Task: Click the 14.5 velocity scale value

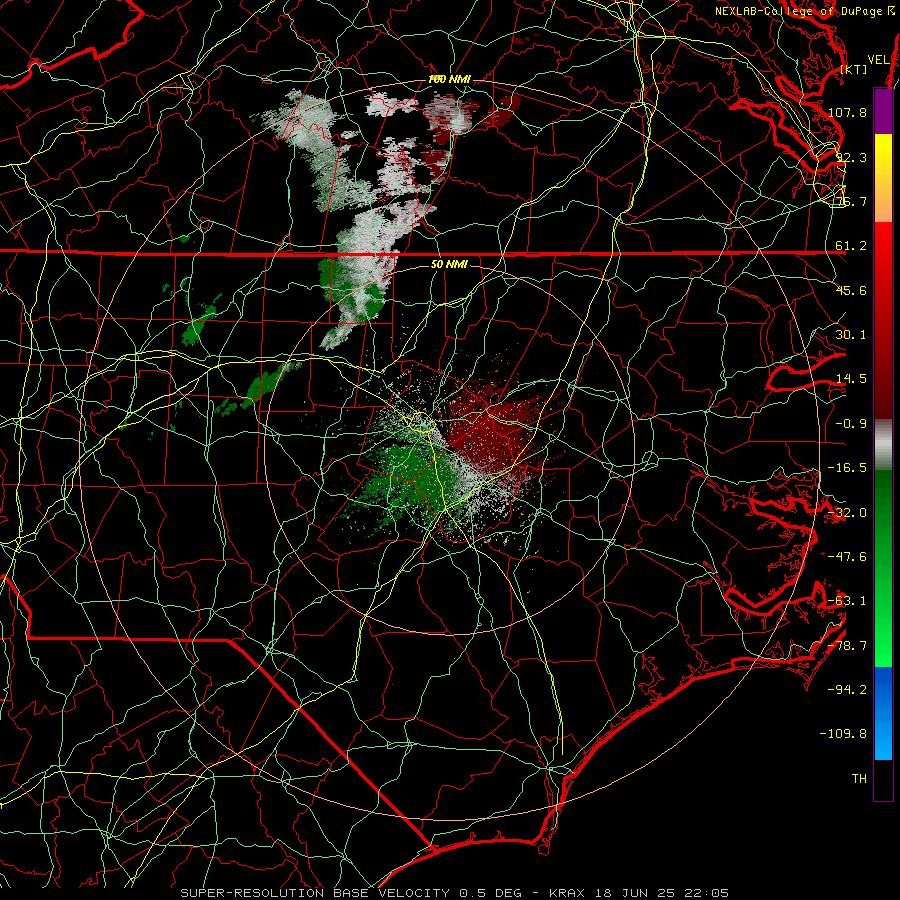Action: [x=851, y=379]
